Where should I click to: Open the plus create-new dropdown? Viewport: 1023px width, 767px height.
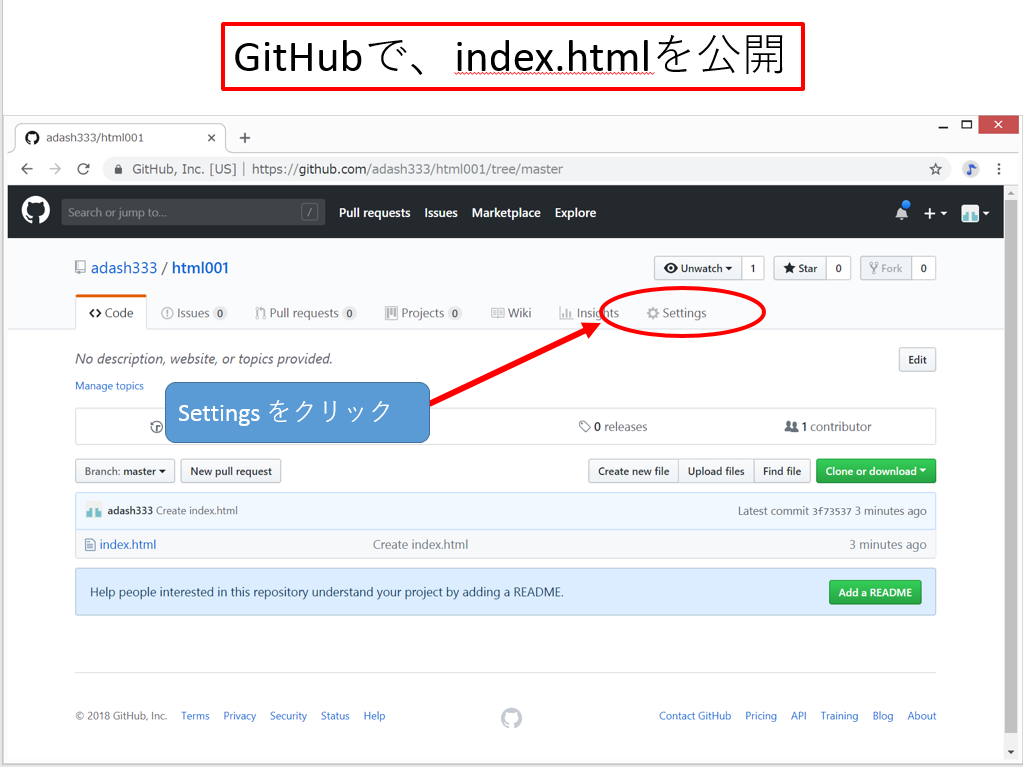tap(935, 213)
